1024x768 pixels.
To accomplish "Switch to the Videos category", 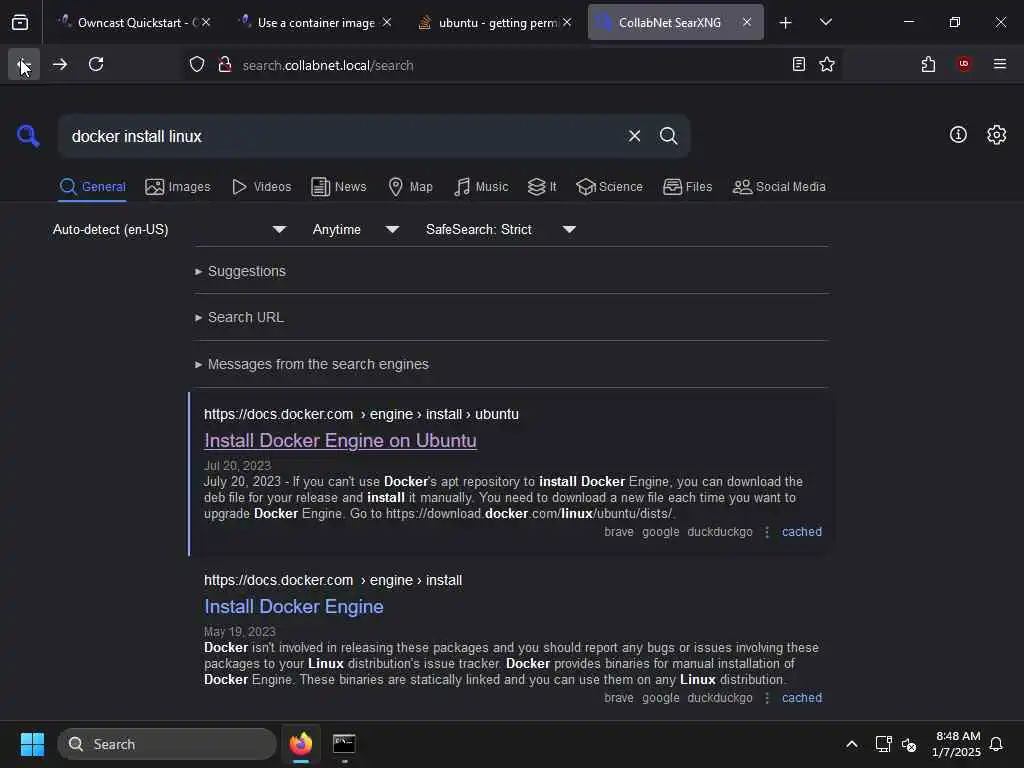I will point(261,187).
